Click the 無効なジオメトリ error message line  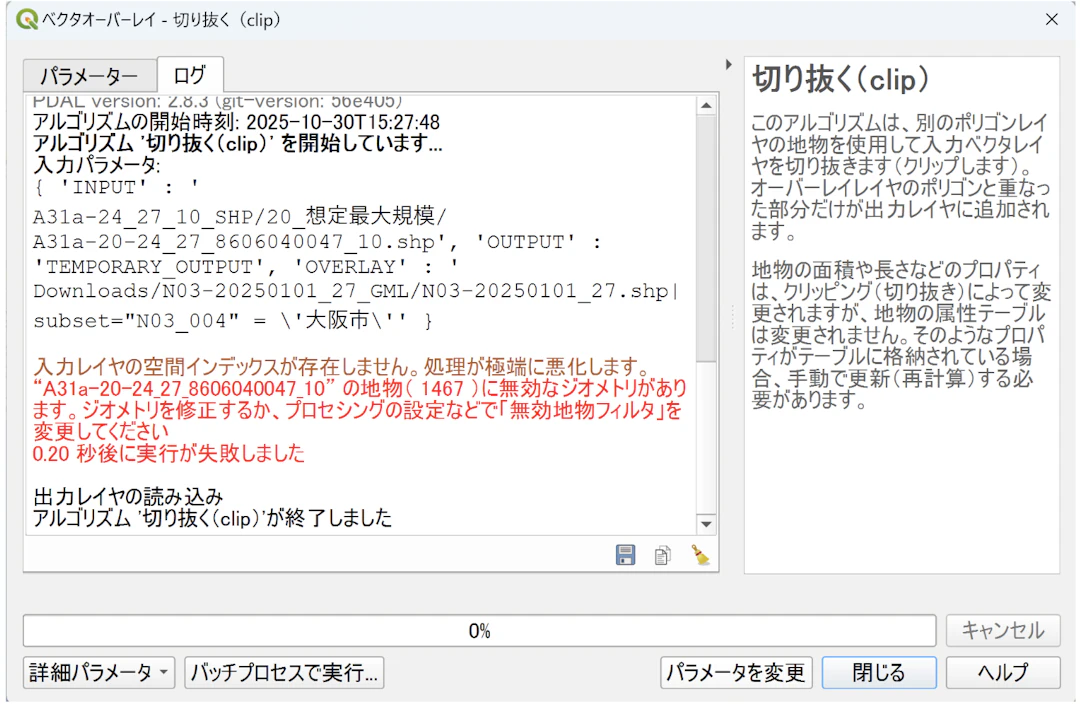click(360, 410)
